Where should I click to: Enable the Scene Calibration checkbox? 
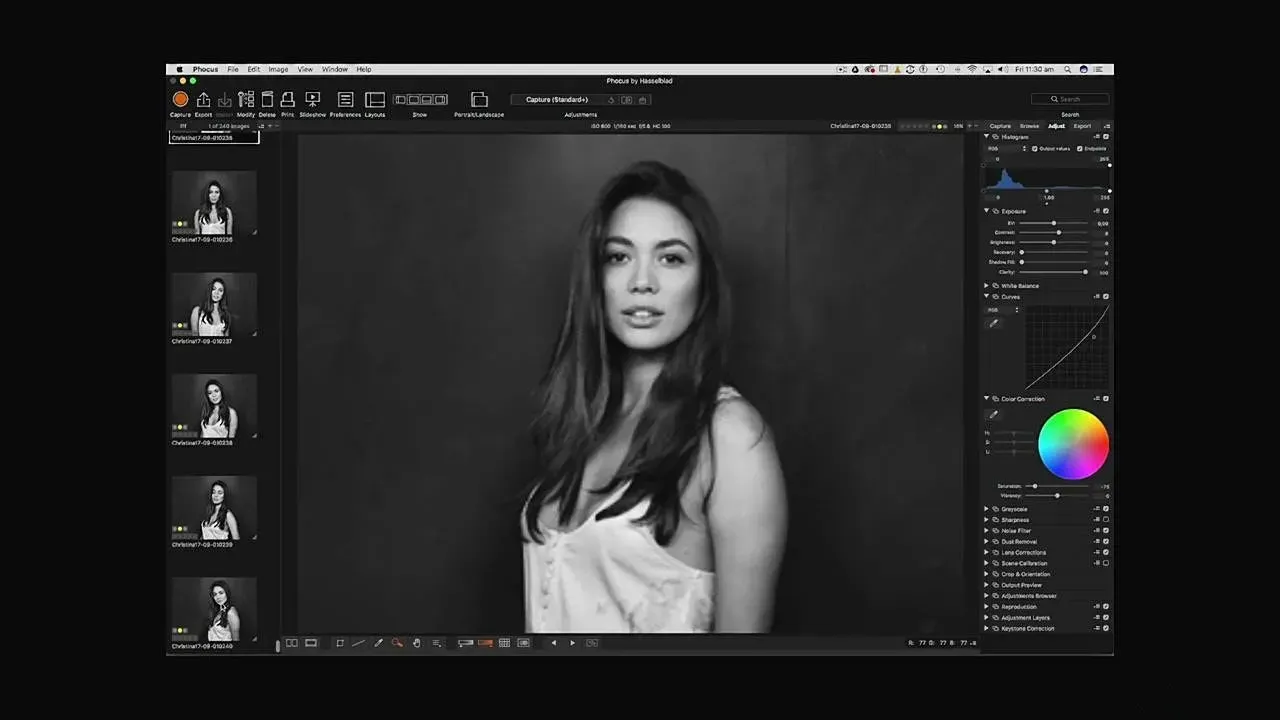tap(1106, 563)
